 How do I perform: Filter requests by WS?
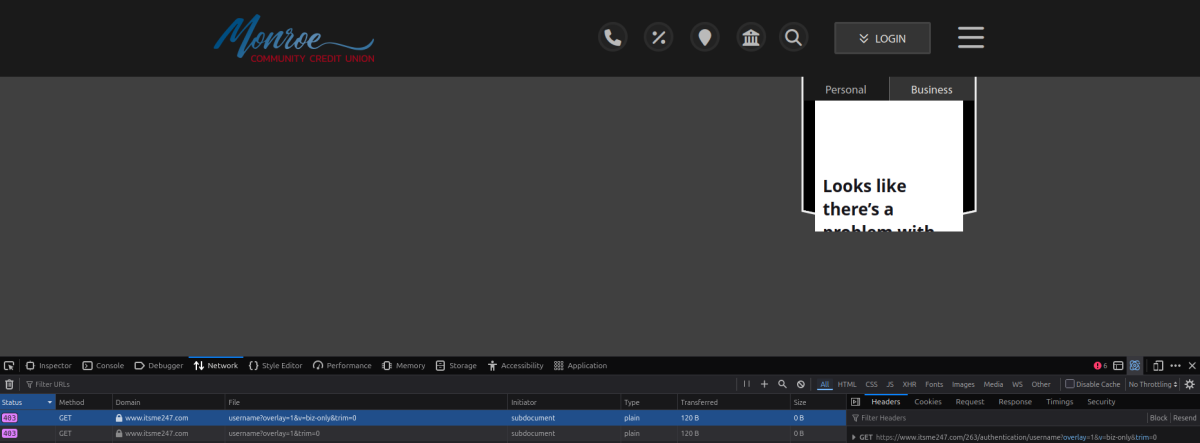(1017, 384)
